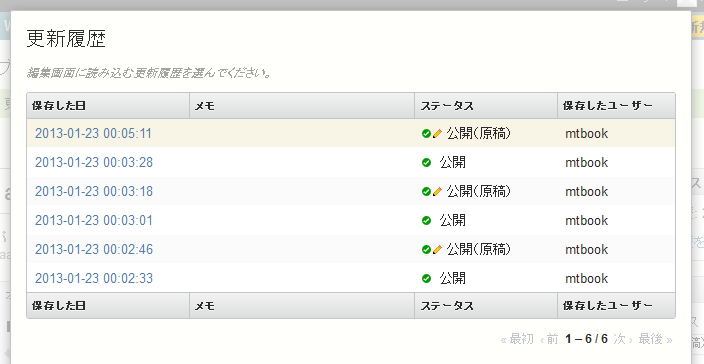
Task: Click green check icon for 00:02:33 revision
Action: [x=427, y=279]
